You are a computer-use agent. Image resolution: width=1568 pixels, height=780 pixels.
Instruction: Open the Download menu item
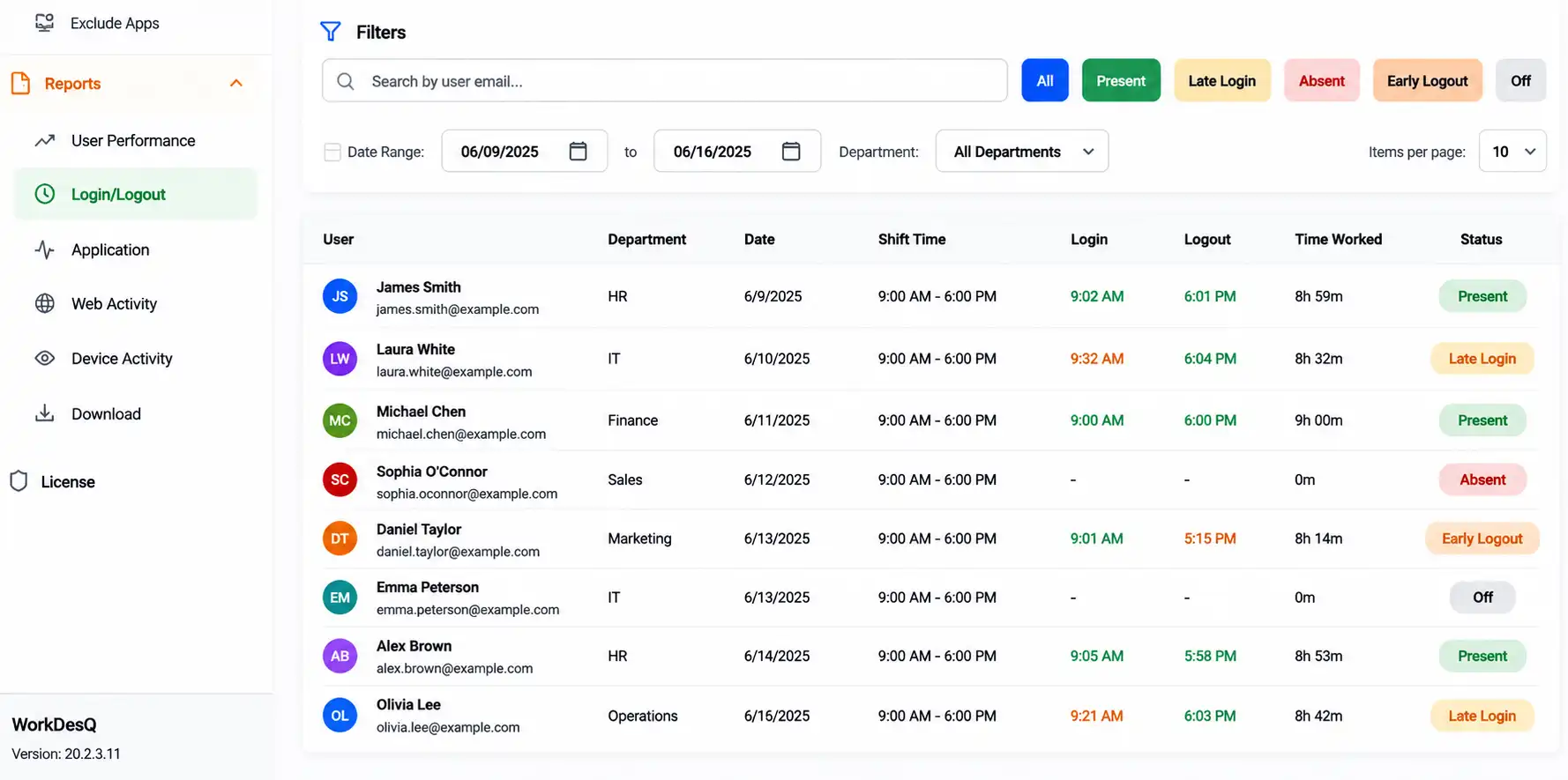pos(106,413)
